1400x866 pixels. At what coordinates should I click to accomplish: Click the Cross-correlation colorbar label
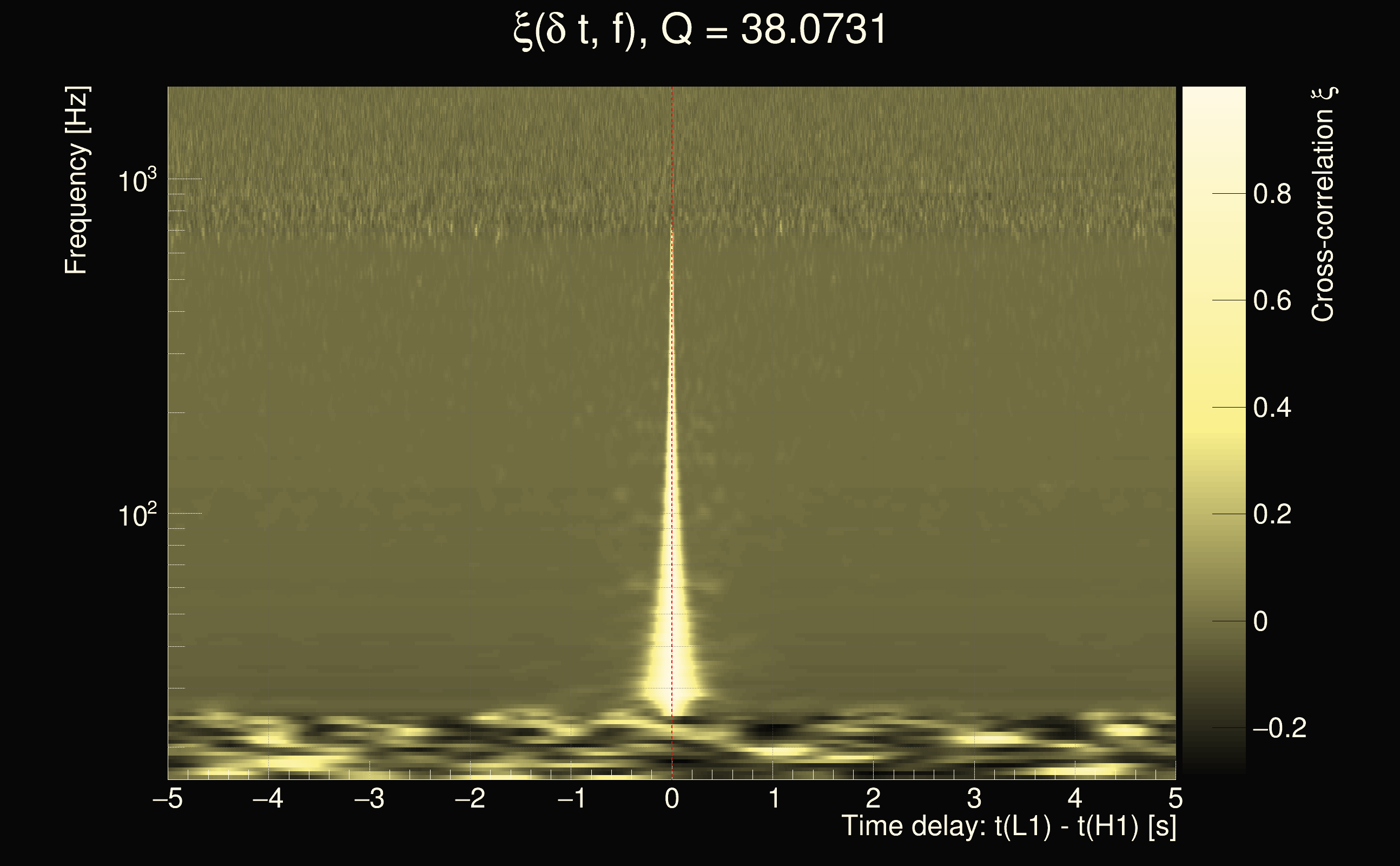click(x=1323, y=205)
